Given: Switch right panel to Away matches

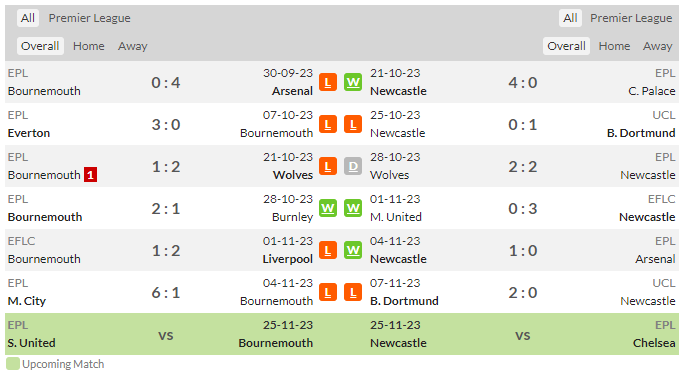Looking at the screenshot, I should click(x=658, y=46).
